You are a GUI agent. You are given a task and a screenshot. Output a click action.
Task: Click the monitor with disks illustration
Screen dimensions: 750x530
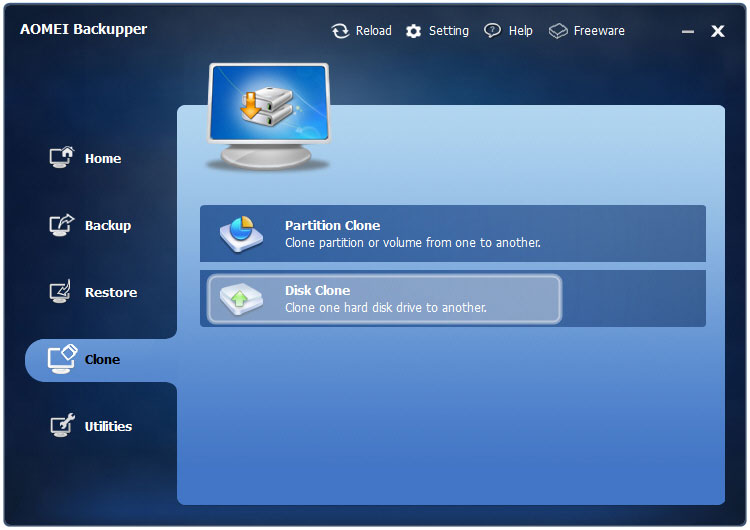point(268,117)
